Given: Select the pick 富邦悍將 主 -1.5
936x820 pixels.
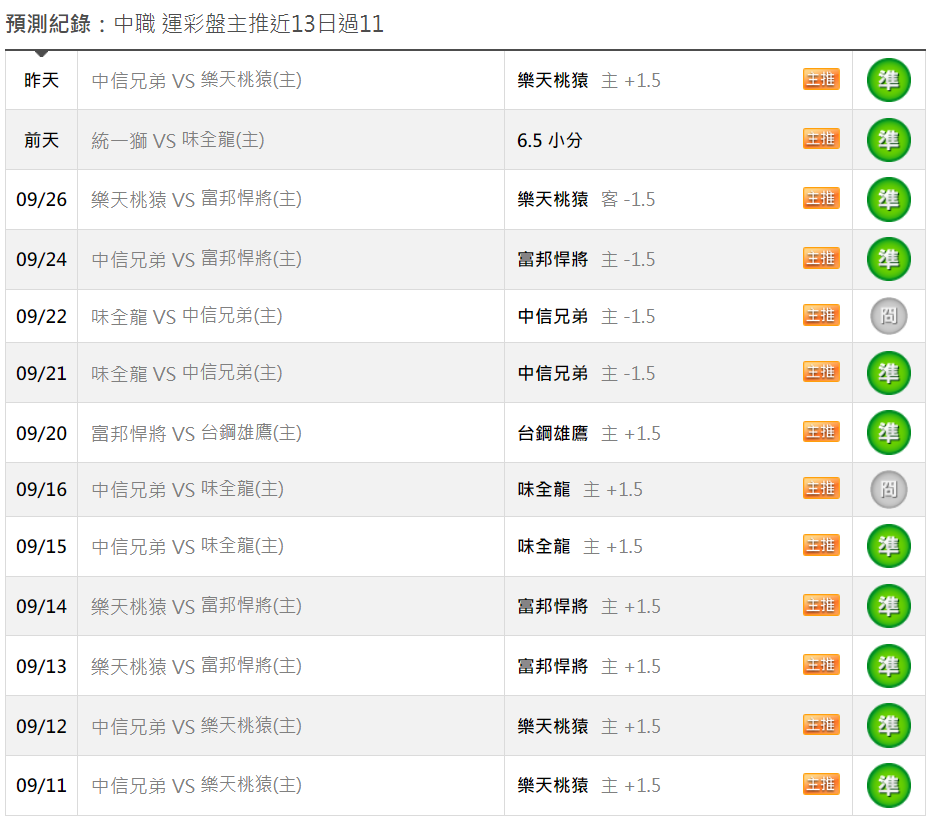Looking at the screenshot, I should coord(586,259).
